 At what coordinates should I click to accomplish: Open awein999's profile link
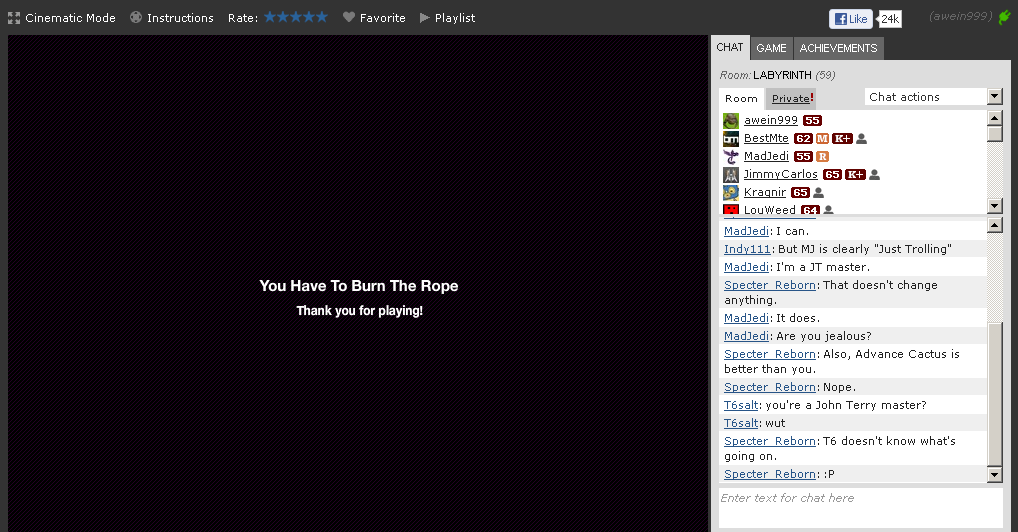pyautogui.click(x=771, y=120)
